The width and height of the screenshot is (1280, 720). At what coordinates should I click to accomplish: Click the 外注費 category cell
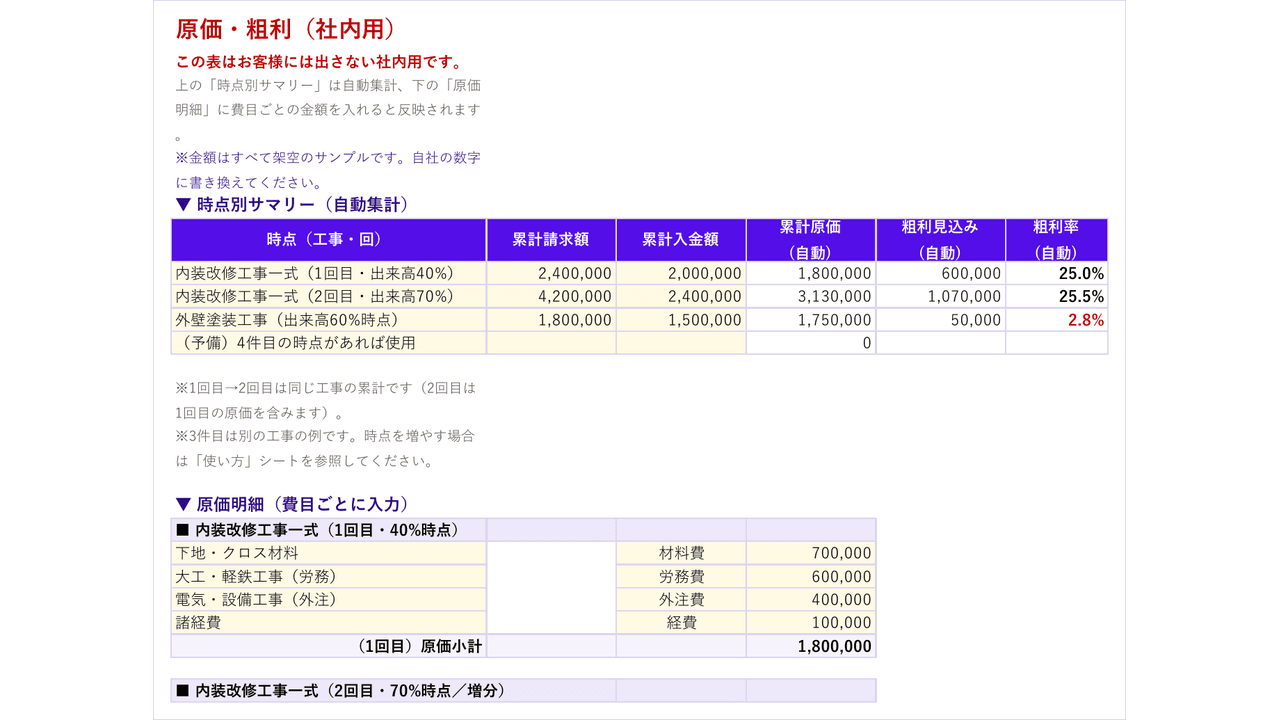(681, 600)
